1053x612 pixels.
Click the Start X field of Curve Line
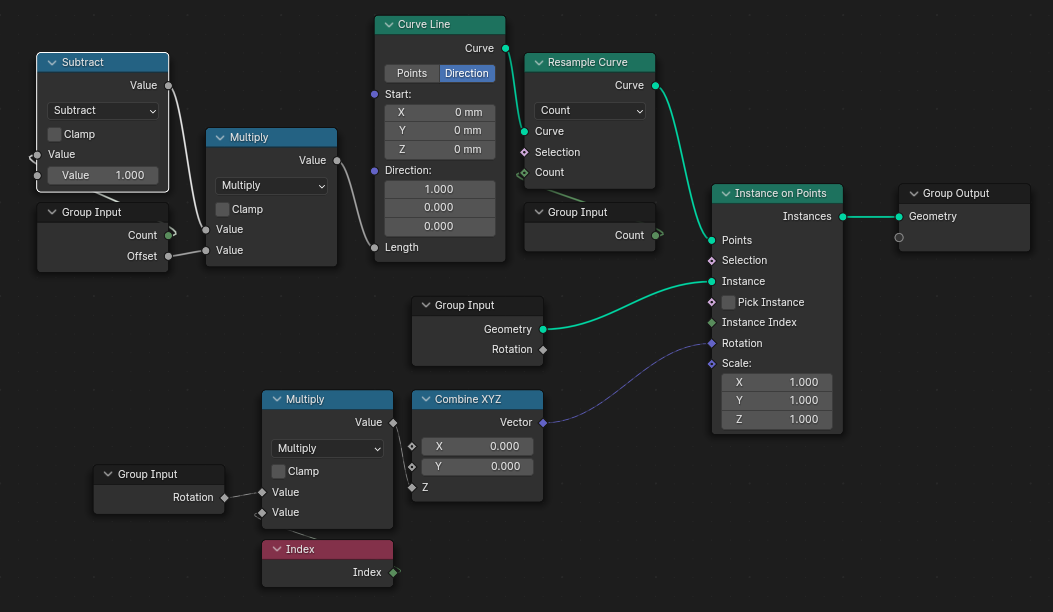tap(440, 112)
